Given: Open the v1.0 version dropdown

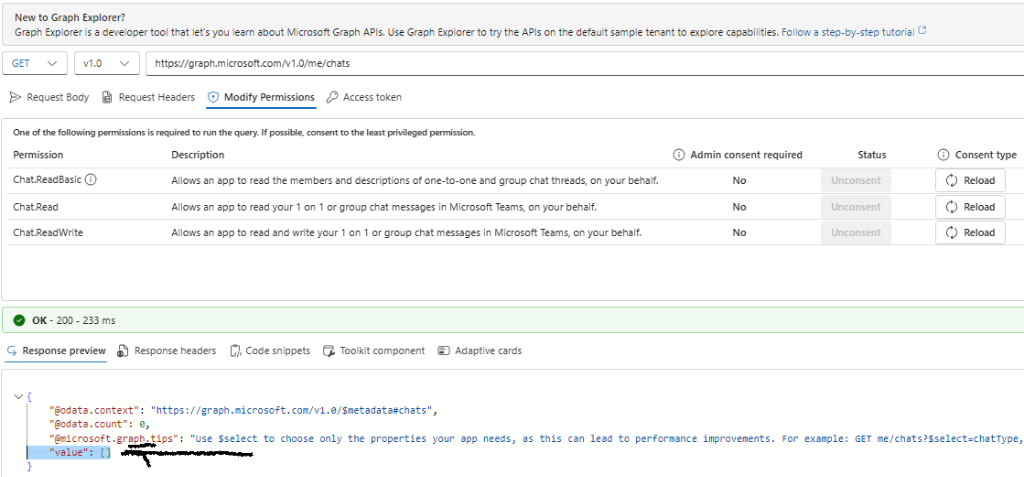Looking at the screenshot, I should tap(107, 64).
